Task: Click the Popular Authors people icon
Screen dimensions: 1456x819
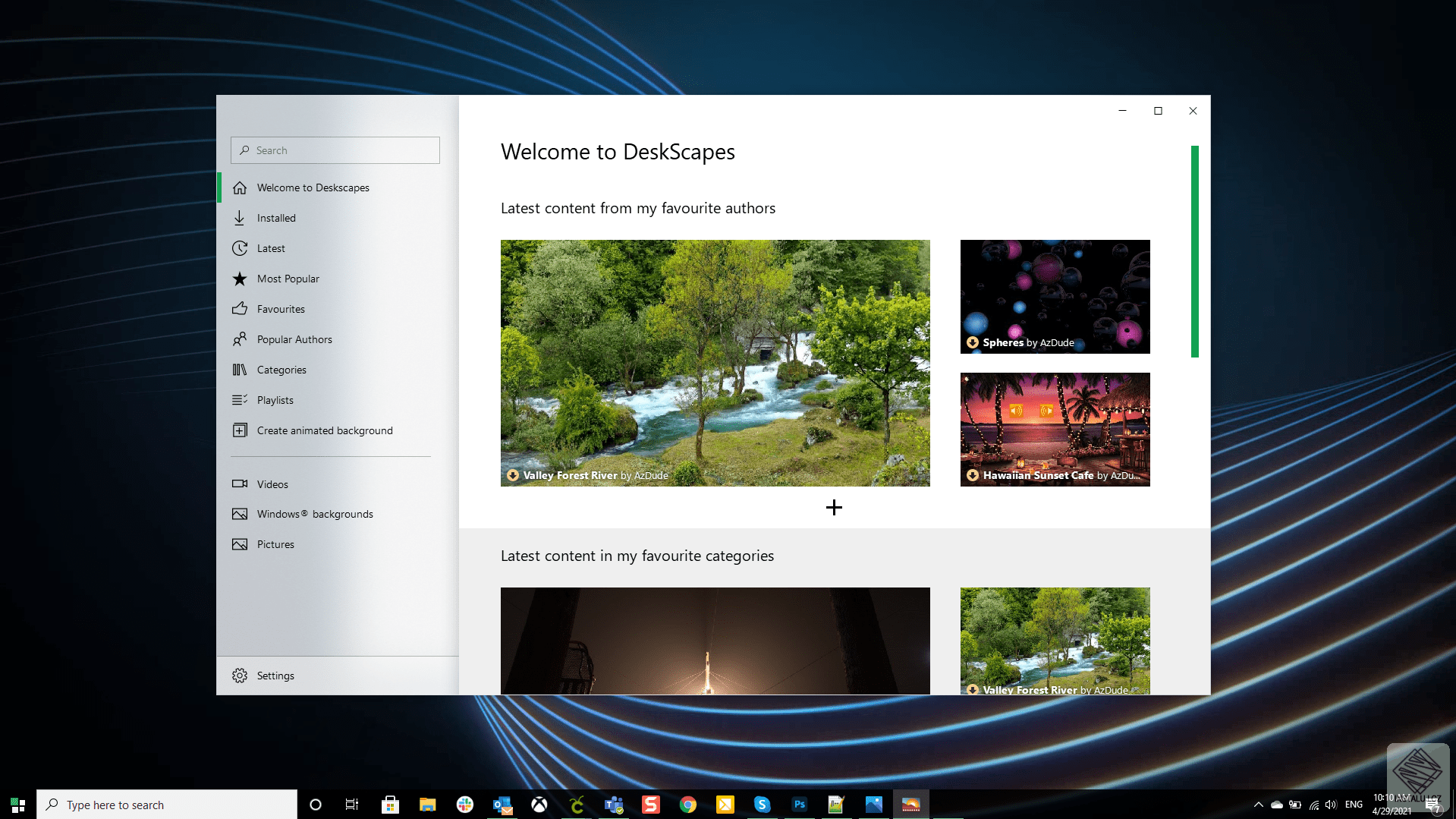Action: click(x=240, y=339)
